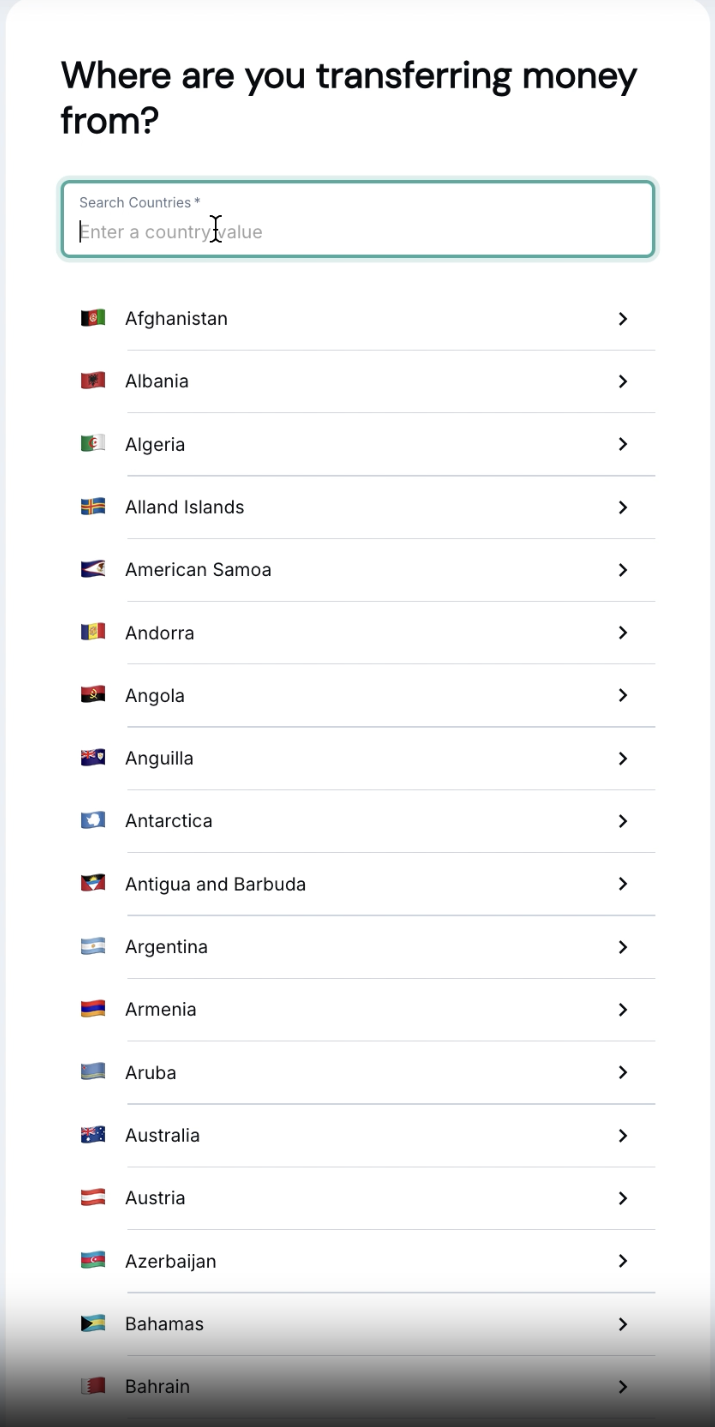Click the Austria flag icon
This screenshot has width=715, height=1427.
92,1198
